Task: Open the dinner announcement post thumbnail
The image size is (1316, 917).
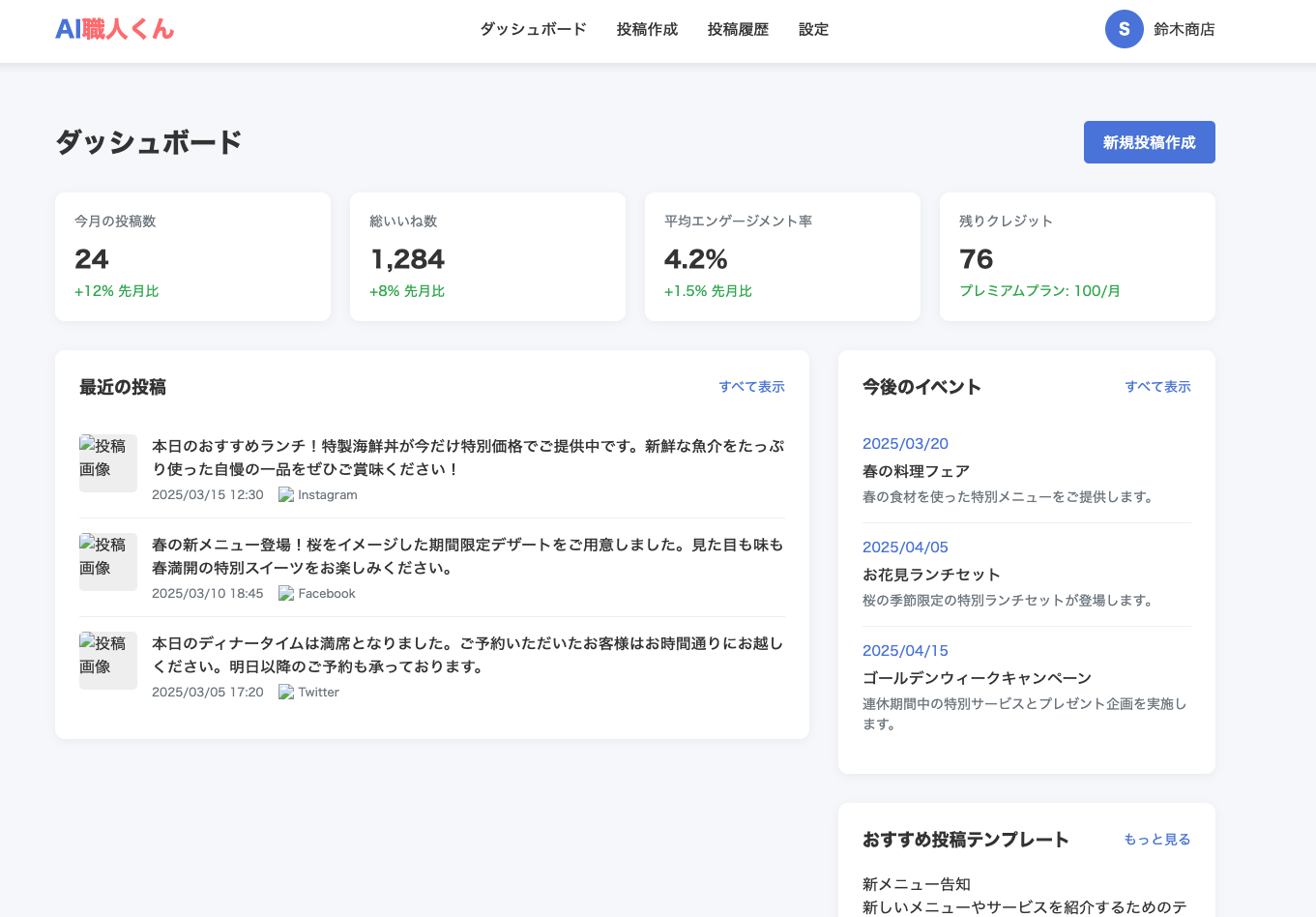Action: 107,661
